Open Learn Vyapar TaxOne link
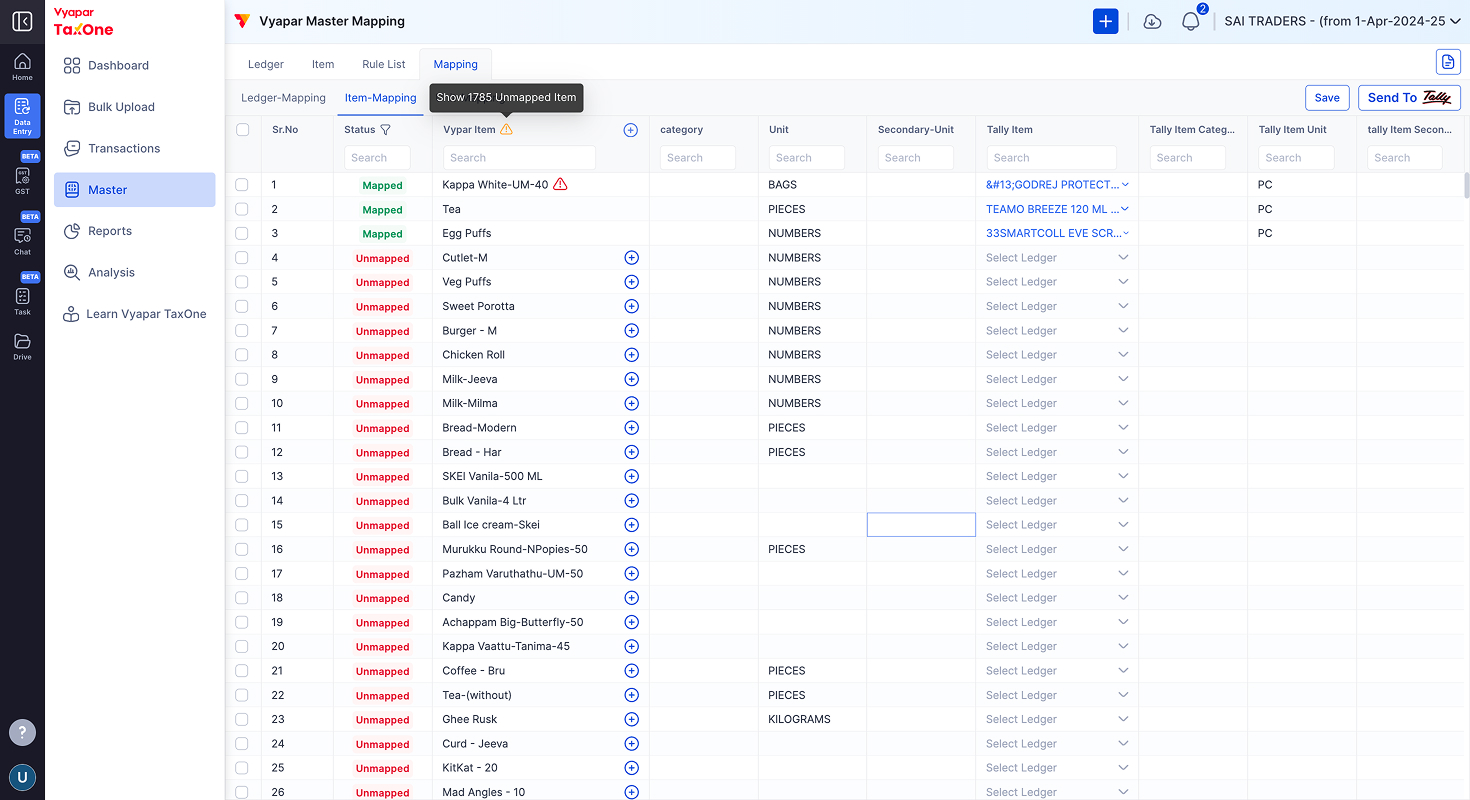This screenshot has width=1470, height=800. pos(135,314)
